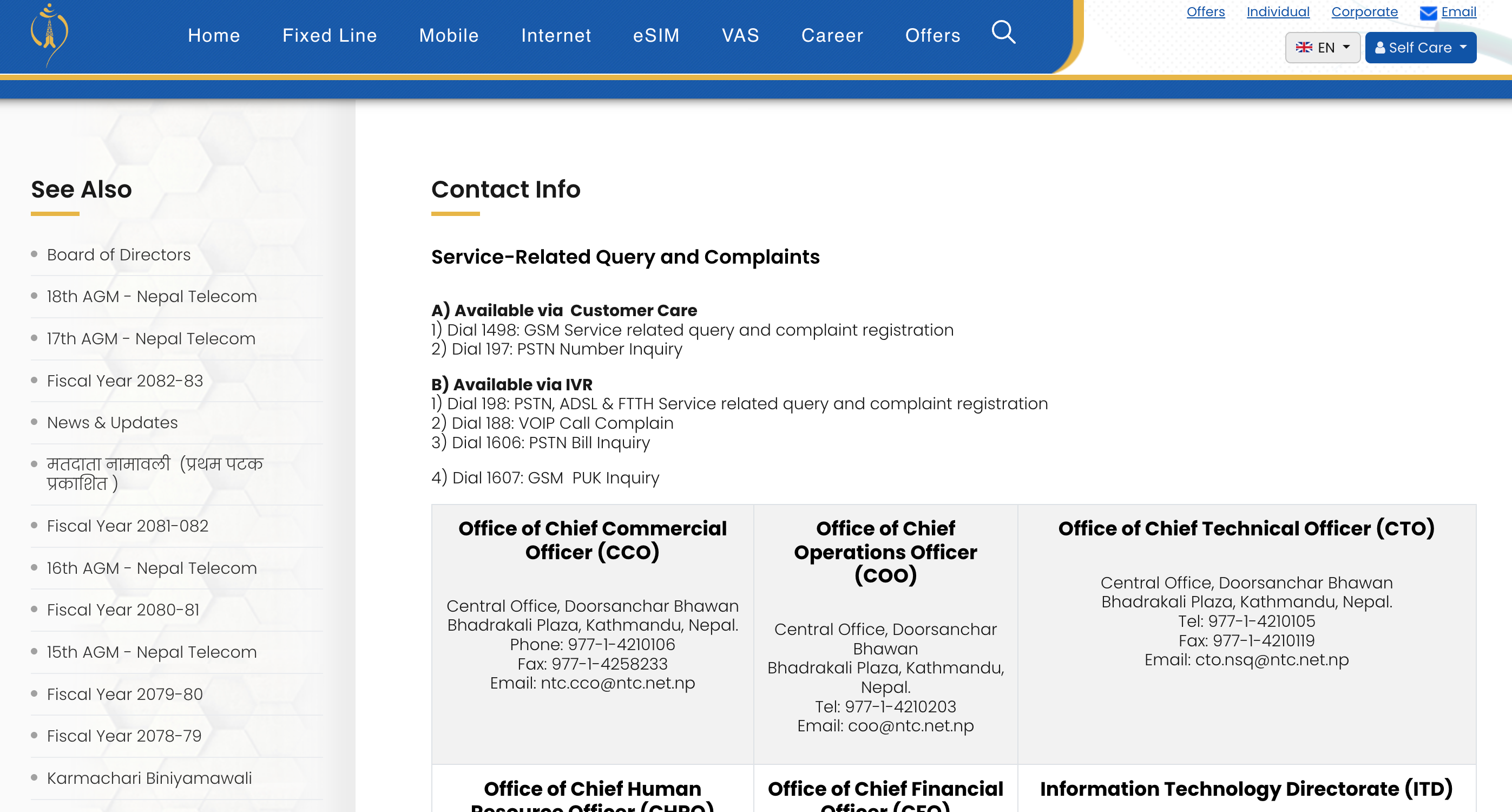View Fiscal Year 2082-83
Image resolution: width=1512 pixels, height=812 pixels.
tap(125, 381)
